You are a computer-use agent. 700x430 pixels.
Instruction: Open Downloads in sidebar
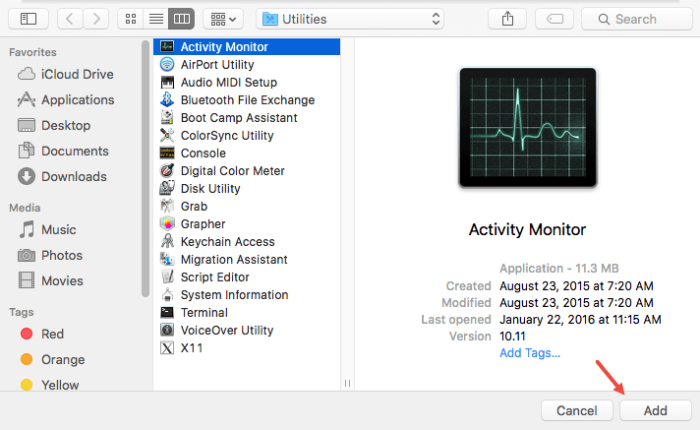coord(62,176)
